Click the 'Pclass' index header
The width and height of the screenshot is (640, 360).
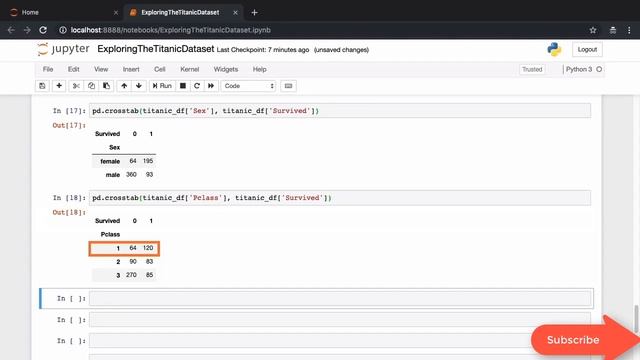click(110, 234)
